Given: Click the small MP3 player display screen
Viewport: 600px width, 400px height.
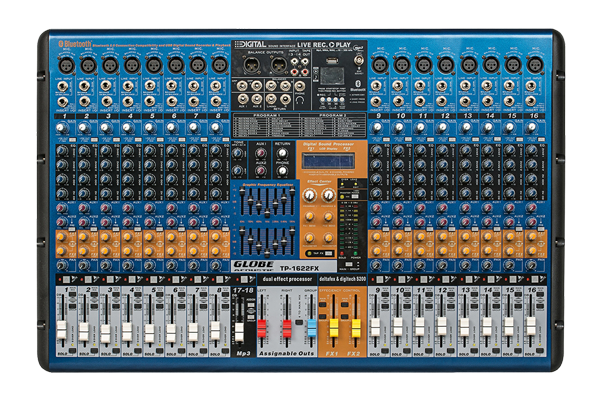Looking at the screenshot, I should (x=332, y=76).
